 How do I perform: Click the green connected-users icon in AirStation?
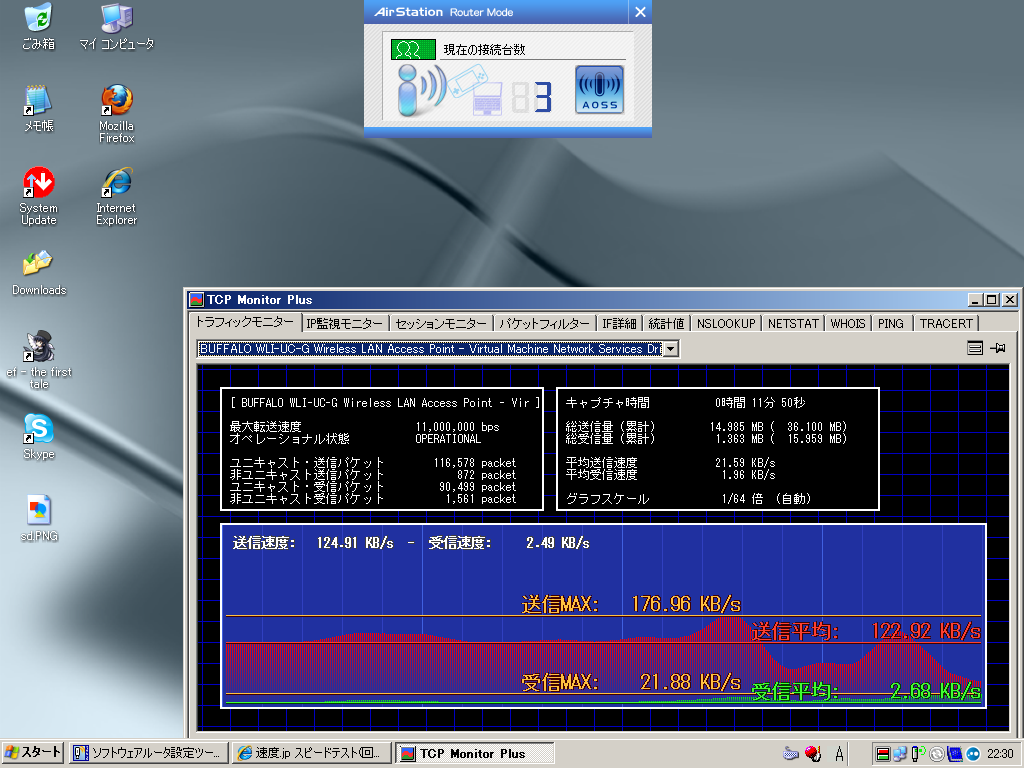[413, 50]
